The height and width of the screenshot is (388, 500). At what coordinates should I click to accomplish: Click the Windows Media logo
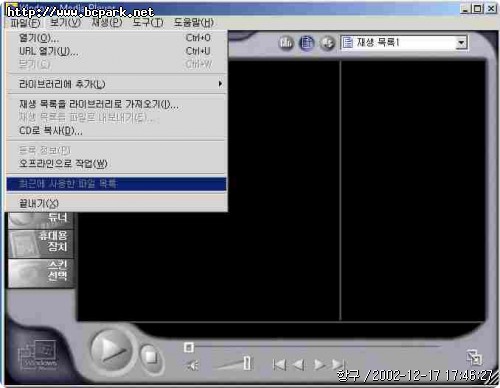coord(38,355)
